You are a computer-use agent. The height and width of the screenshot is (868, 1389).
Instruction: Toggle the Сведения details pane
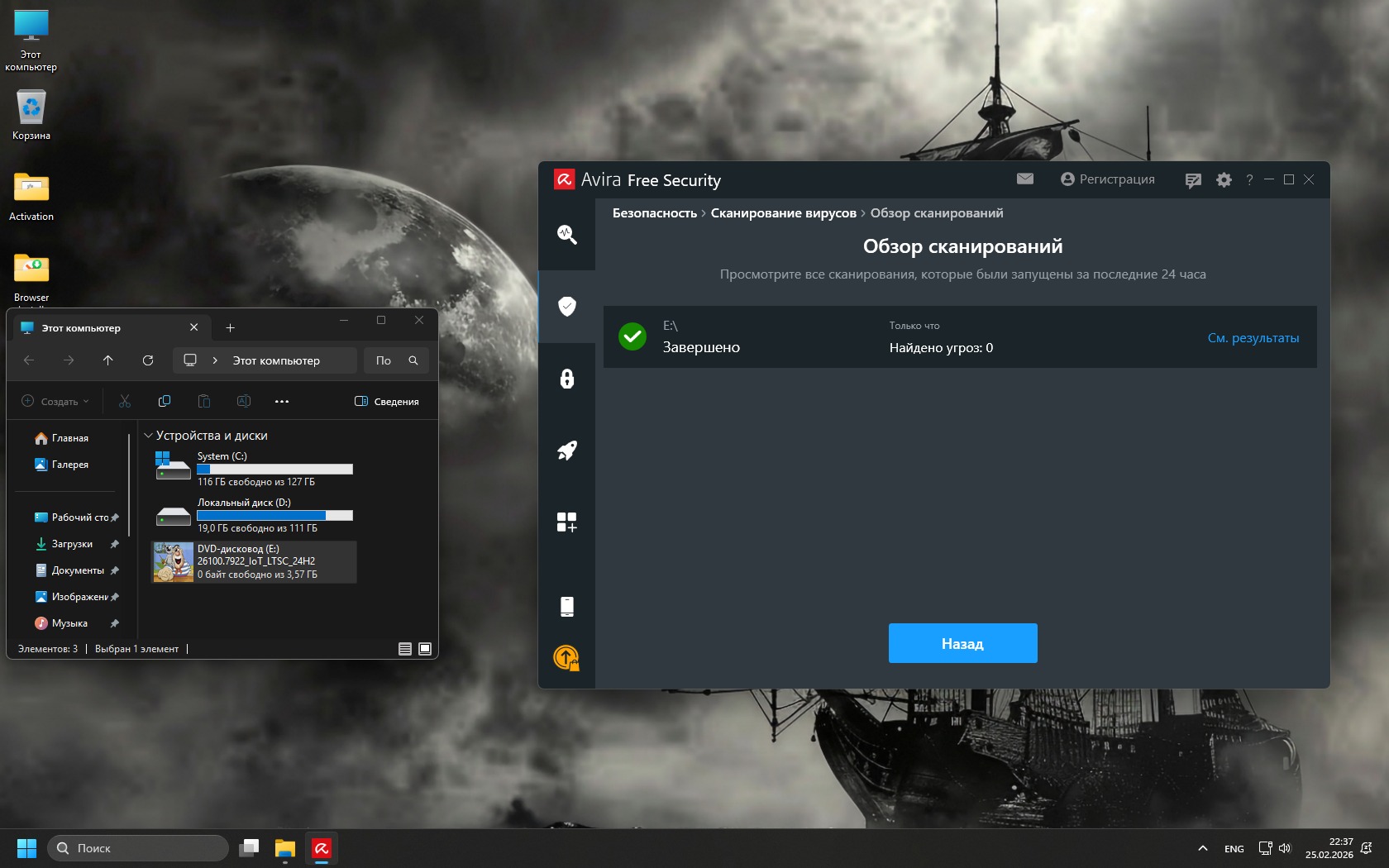(387, 402)
